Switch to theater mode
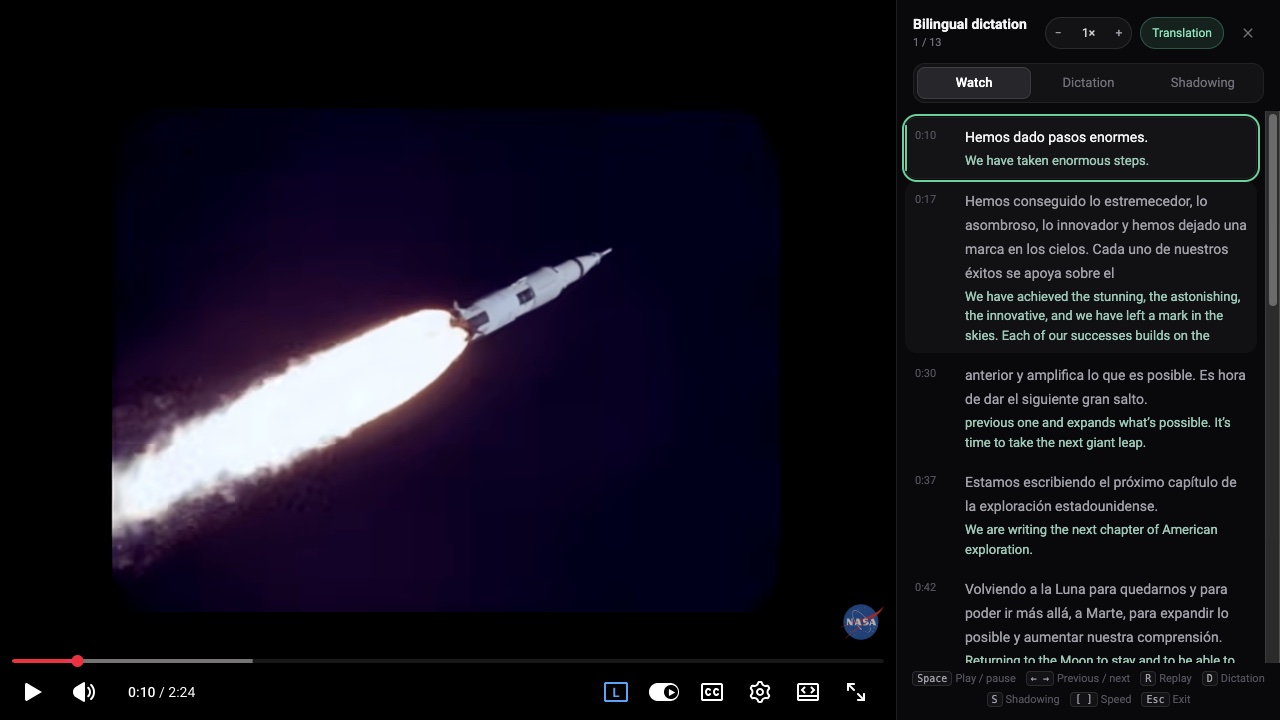Image resolution: width=1280 pixels, height=720 pixels. point(808,692)
